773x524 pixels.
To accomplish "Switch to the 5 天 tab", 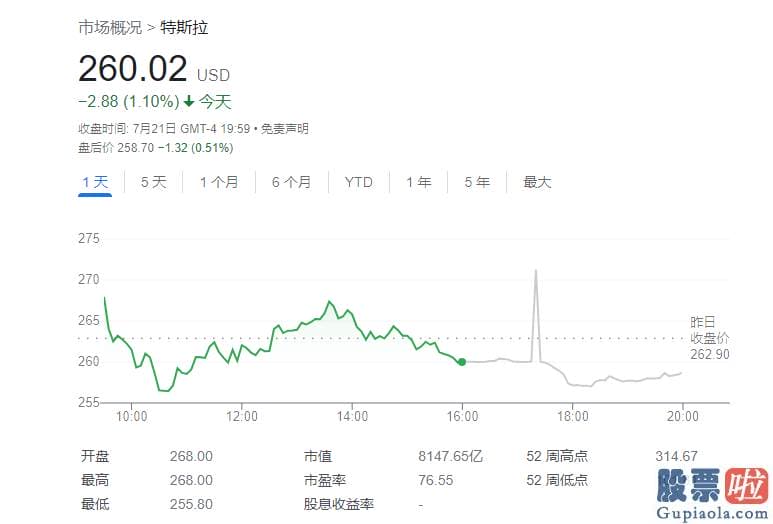I will [154, 182].
